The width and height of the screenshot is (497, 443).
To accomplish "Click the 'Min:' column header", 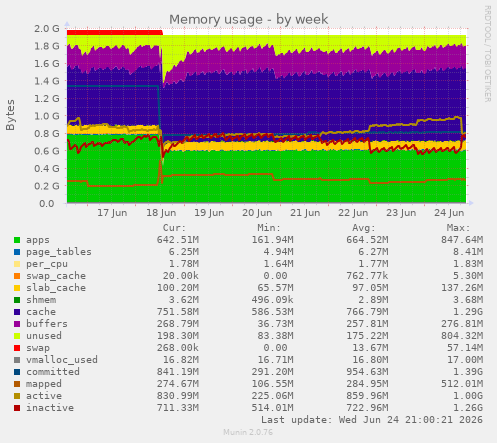I will [x=269, y=228].
